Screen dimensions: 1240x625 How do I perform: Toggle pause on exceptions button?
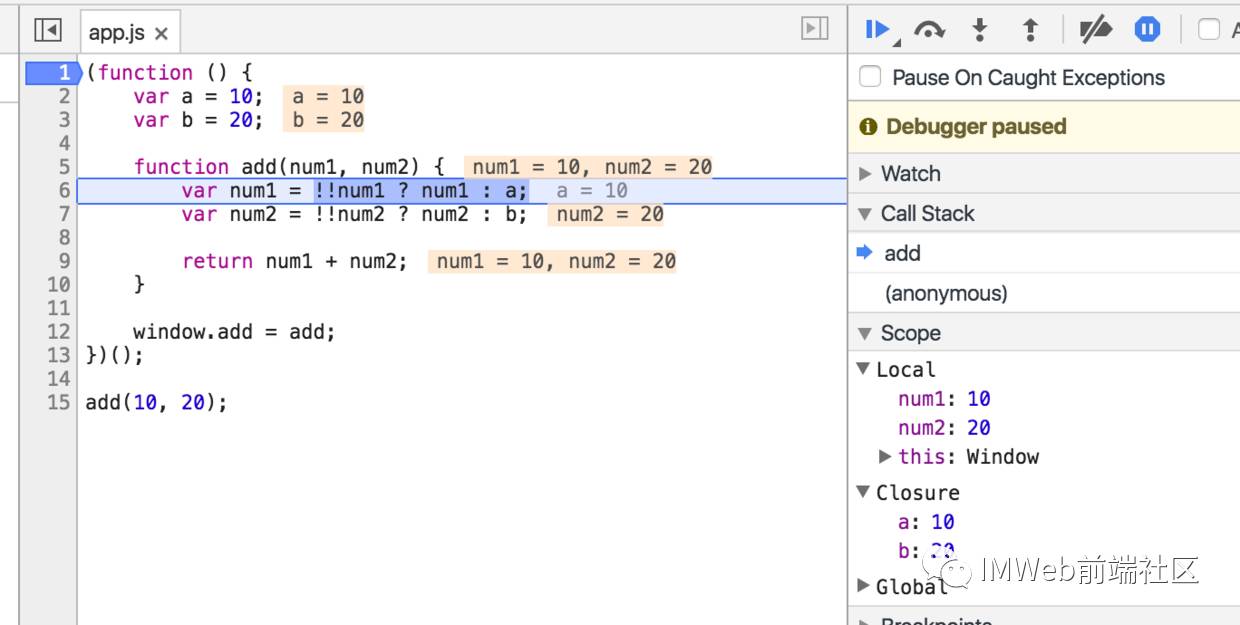tap(1147, 30)
